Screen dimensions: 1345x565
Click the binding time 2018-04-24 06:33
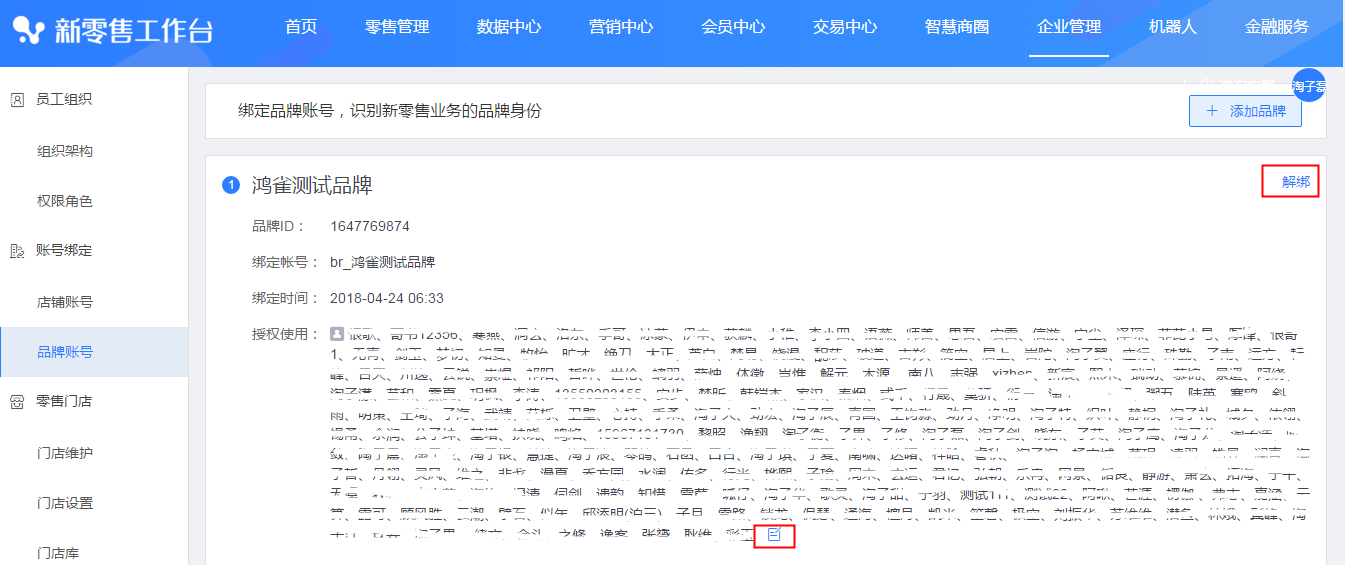coord(387,298)
